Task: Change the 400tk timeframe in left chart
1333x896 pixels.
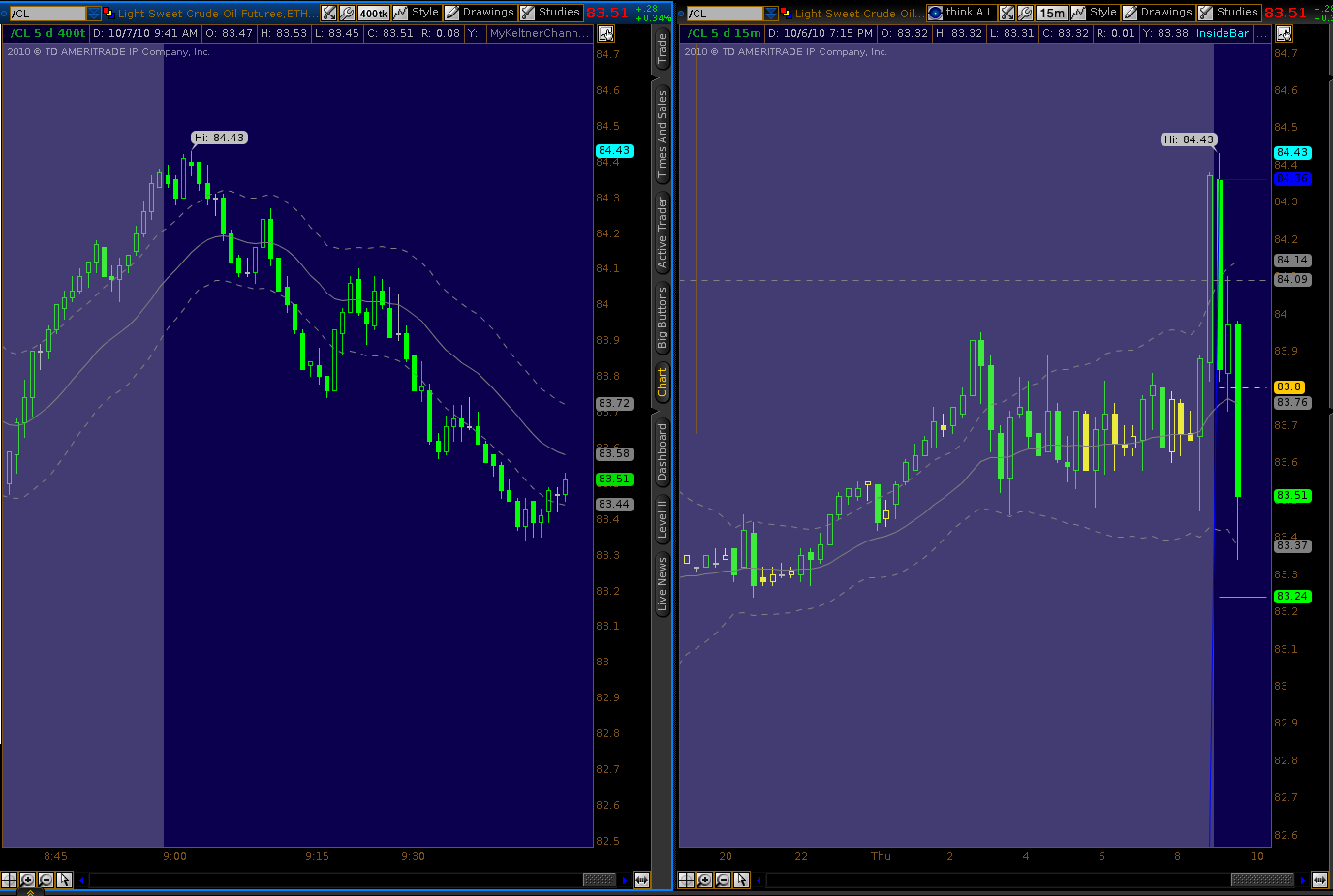Action: tap(374, 13)
